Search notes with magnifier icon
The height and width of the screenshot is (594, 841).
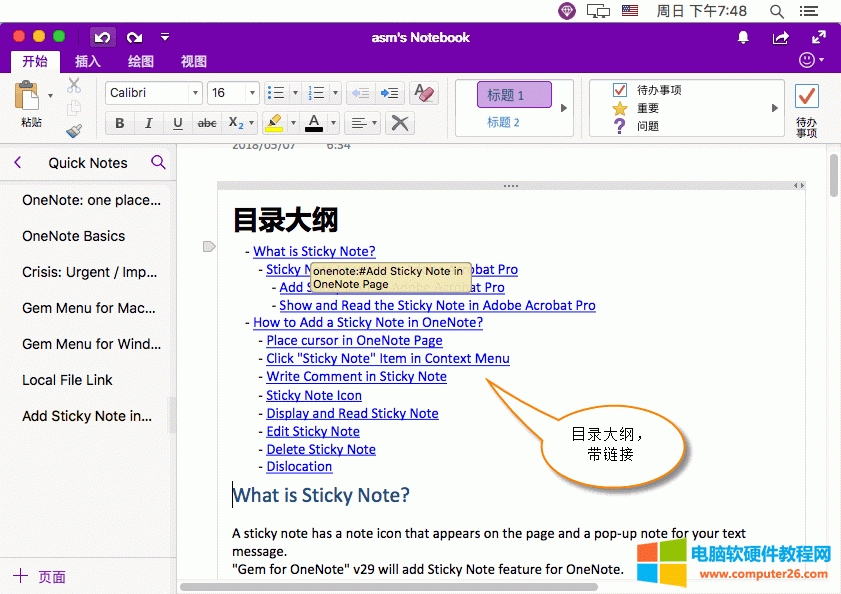tap(158, 162)
